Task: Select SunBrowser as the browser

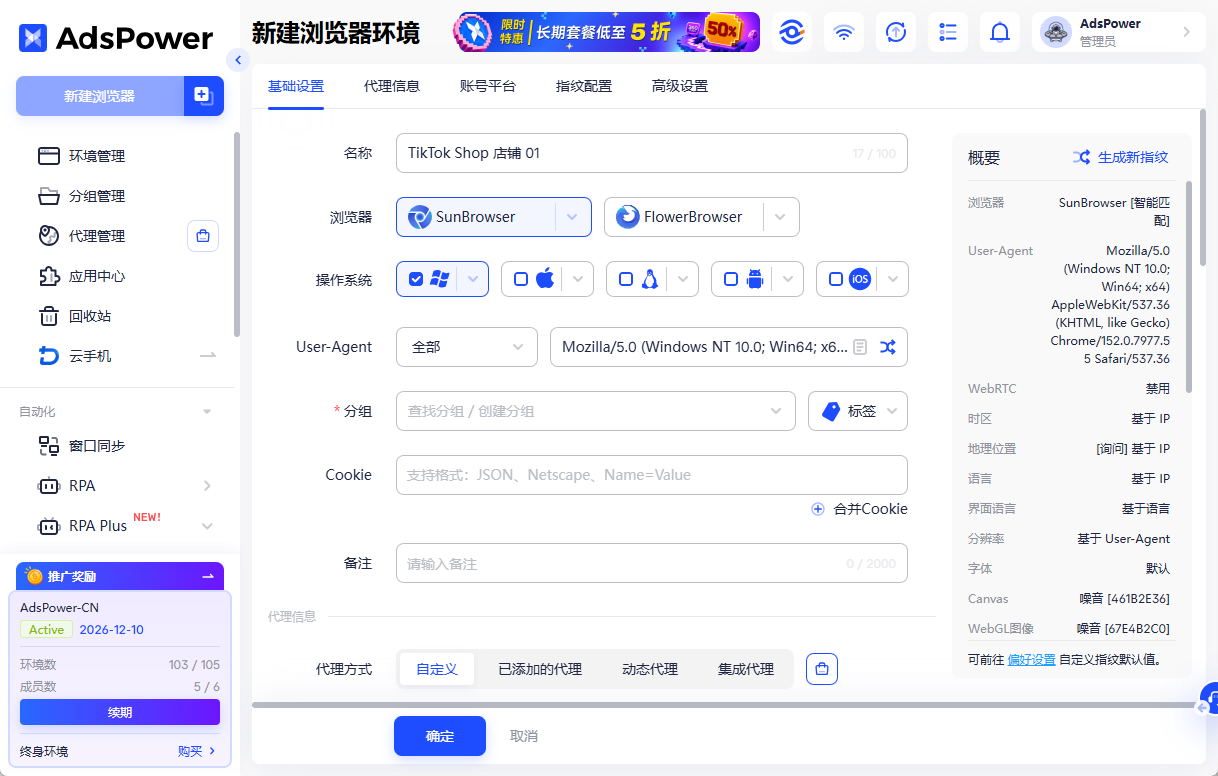Action: [475, 217]
